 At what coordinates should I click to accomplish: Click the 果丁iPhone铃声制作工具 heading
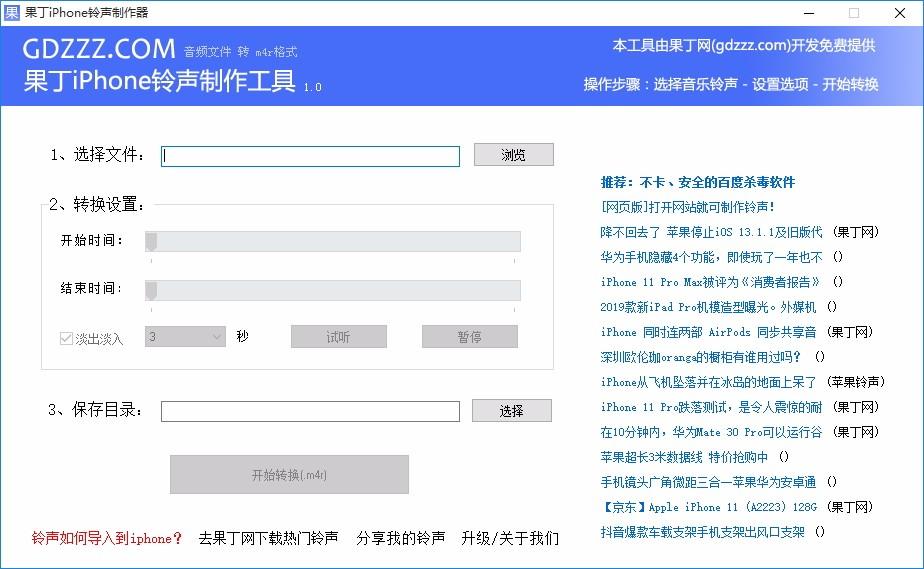tap(160, 81)
